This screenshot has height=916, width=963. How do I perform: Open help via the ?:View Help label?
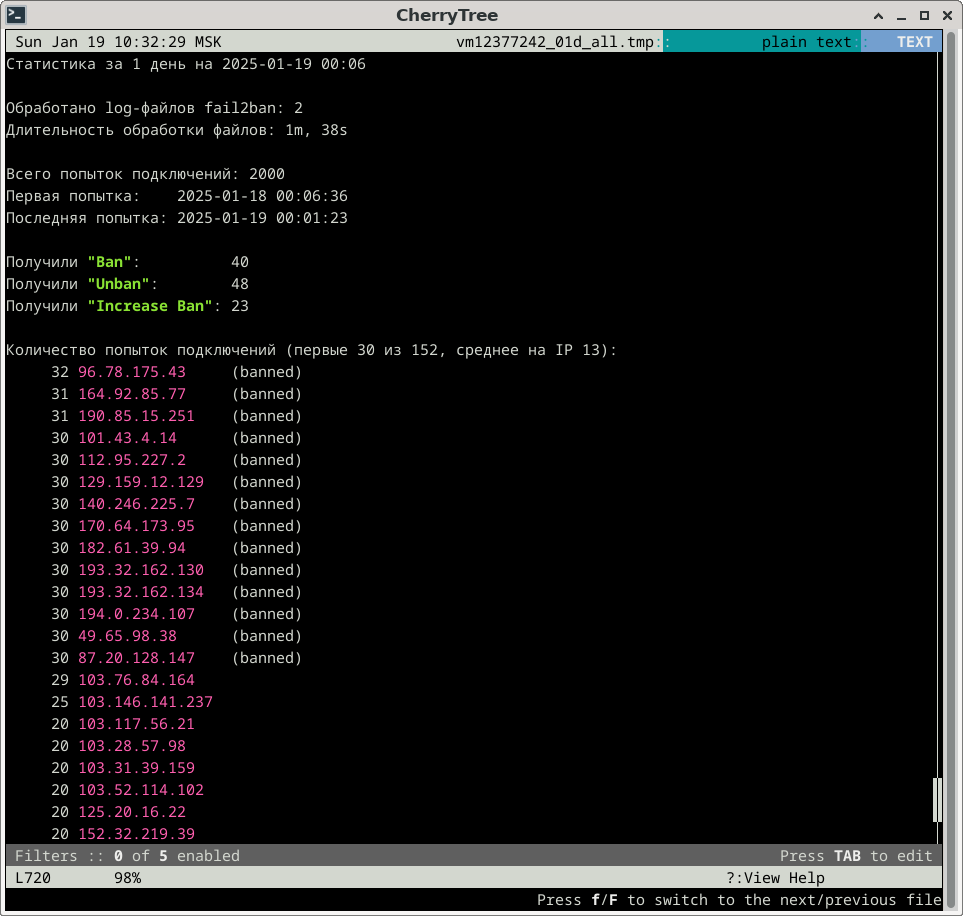775,878
